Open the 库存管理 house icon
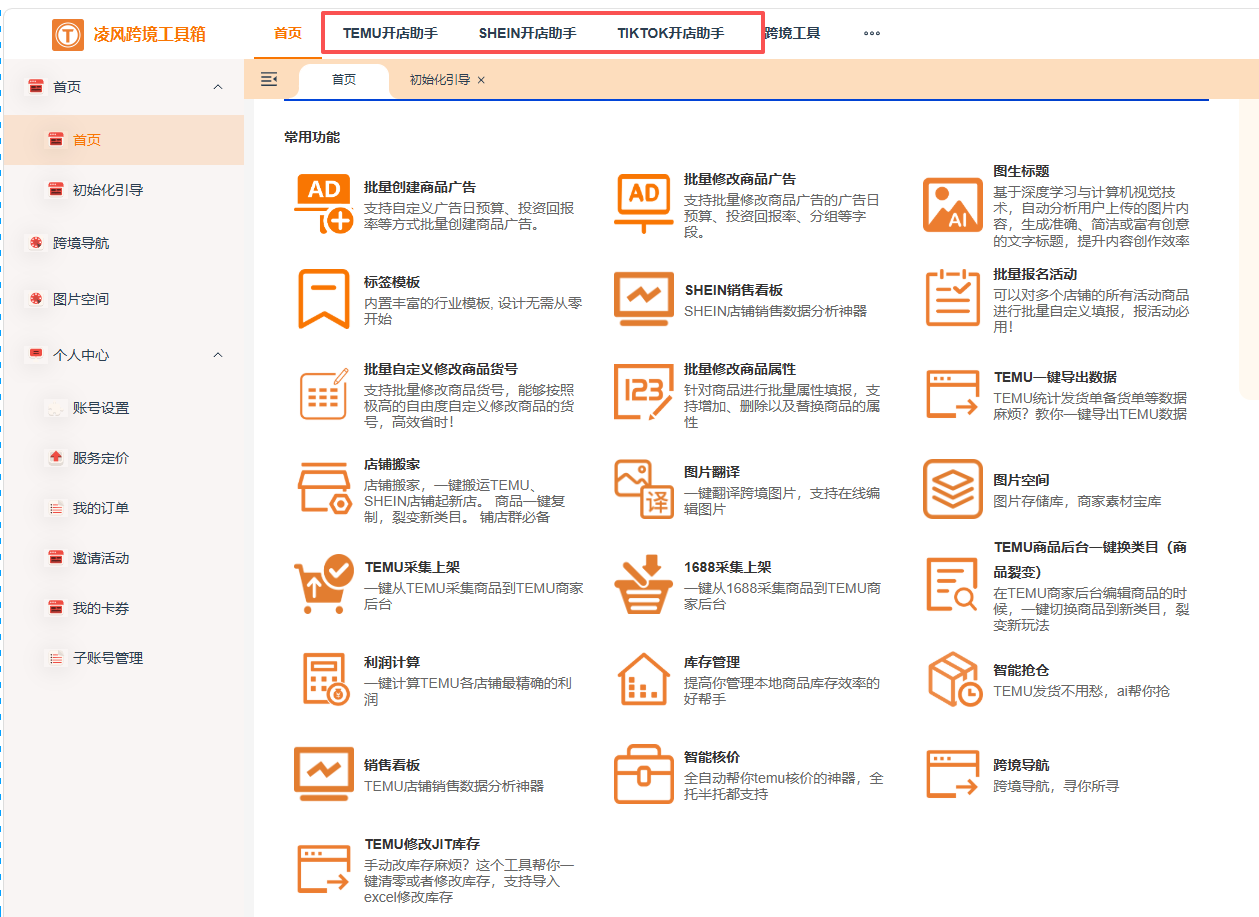The image size is (1259, 917). point(644,678)
